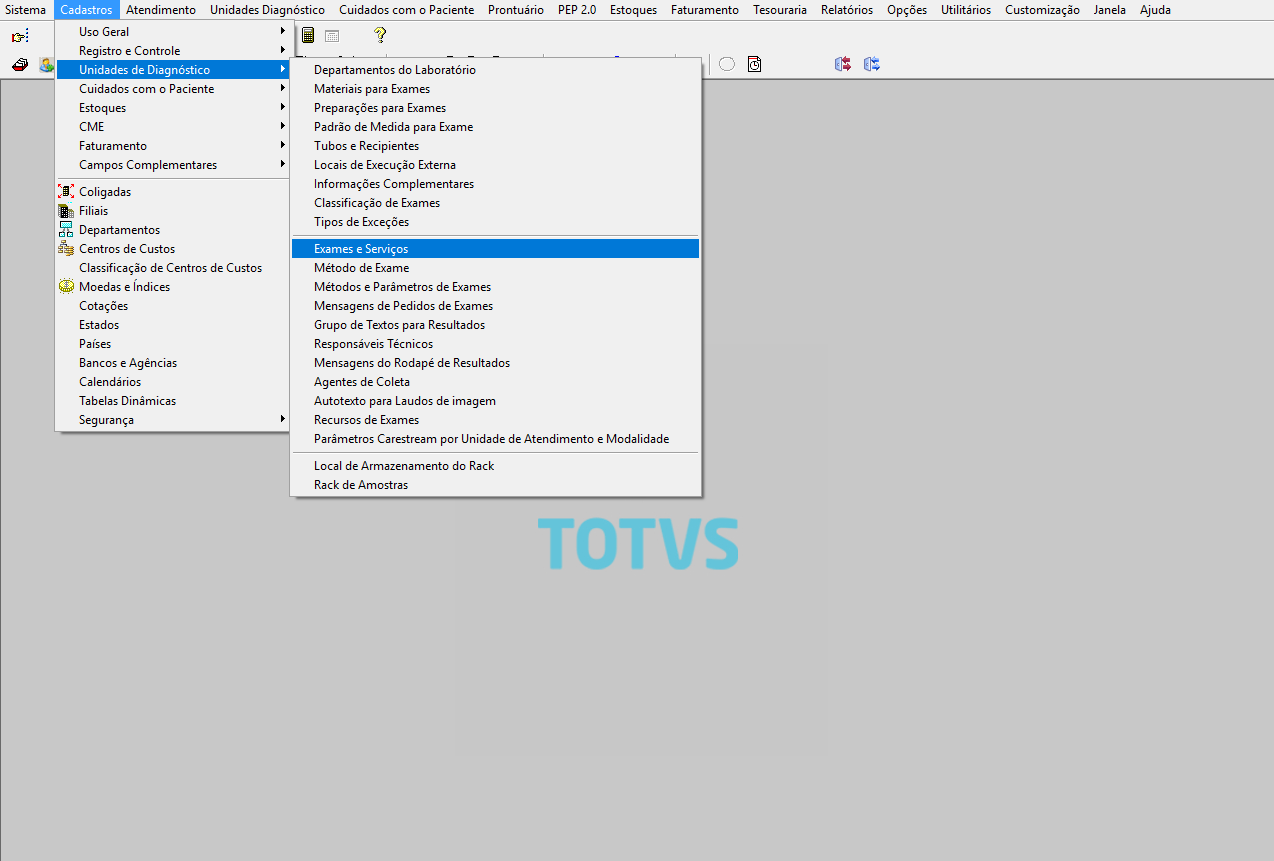Open Tubos e Recipientes
1274x861 pixels.
coord(495,146)
